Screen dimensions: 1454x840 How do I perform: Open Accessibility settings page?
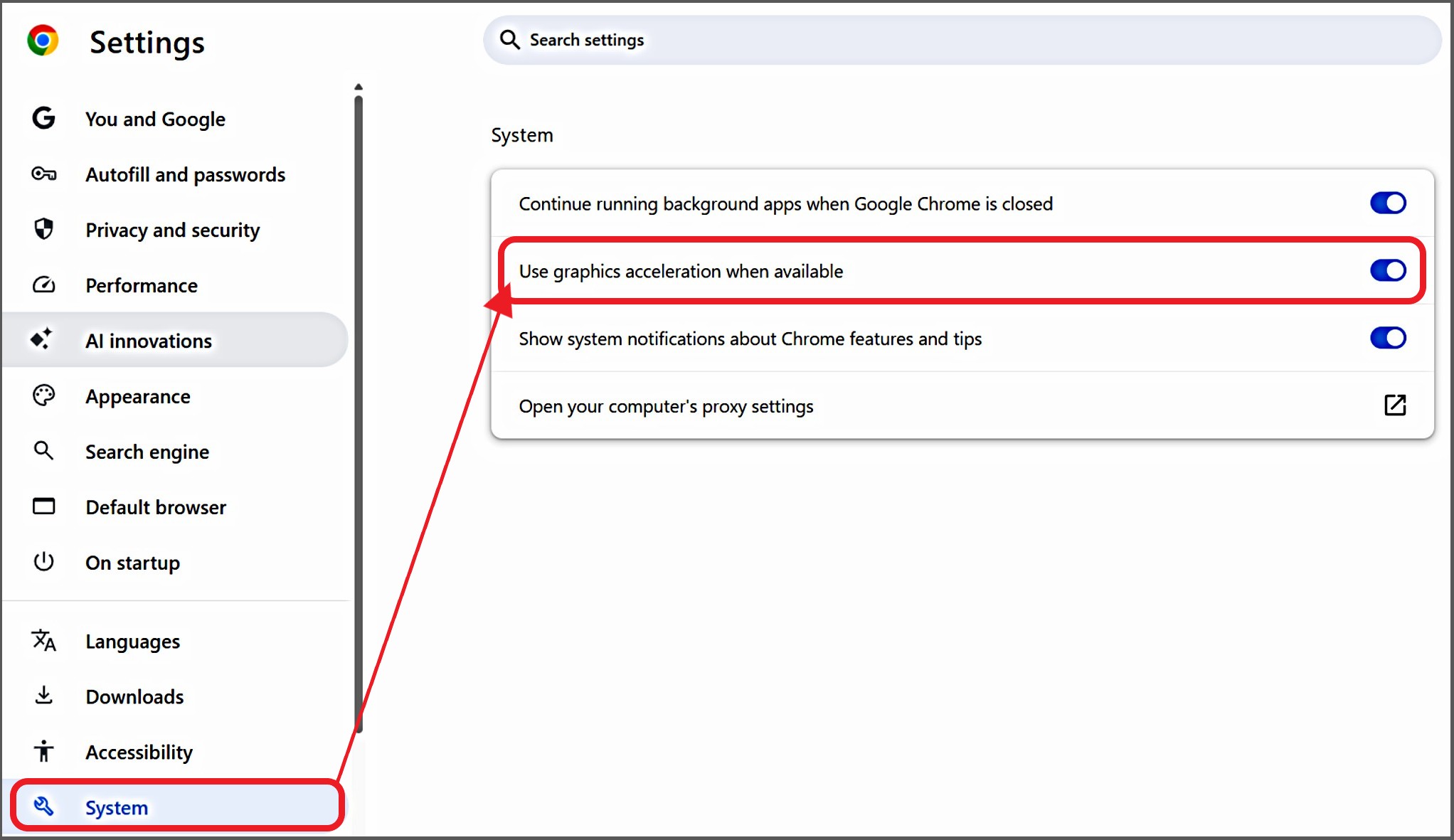(139, 753)
